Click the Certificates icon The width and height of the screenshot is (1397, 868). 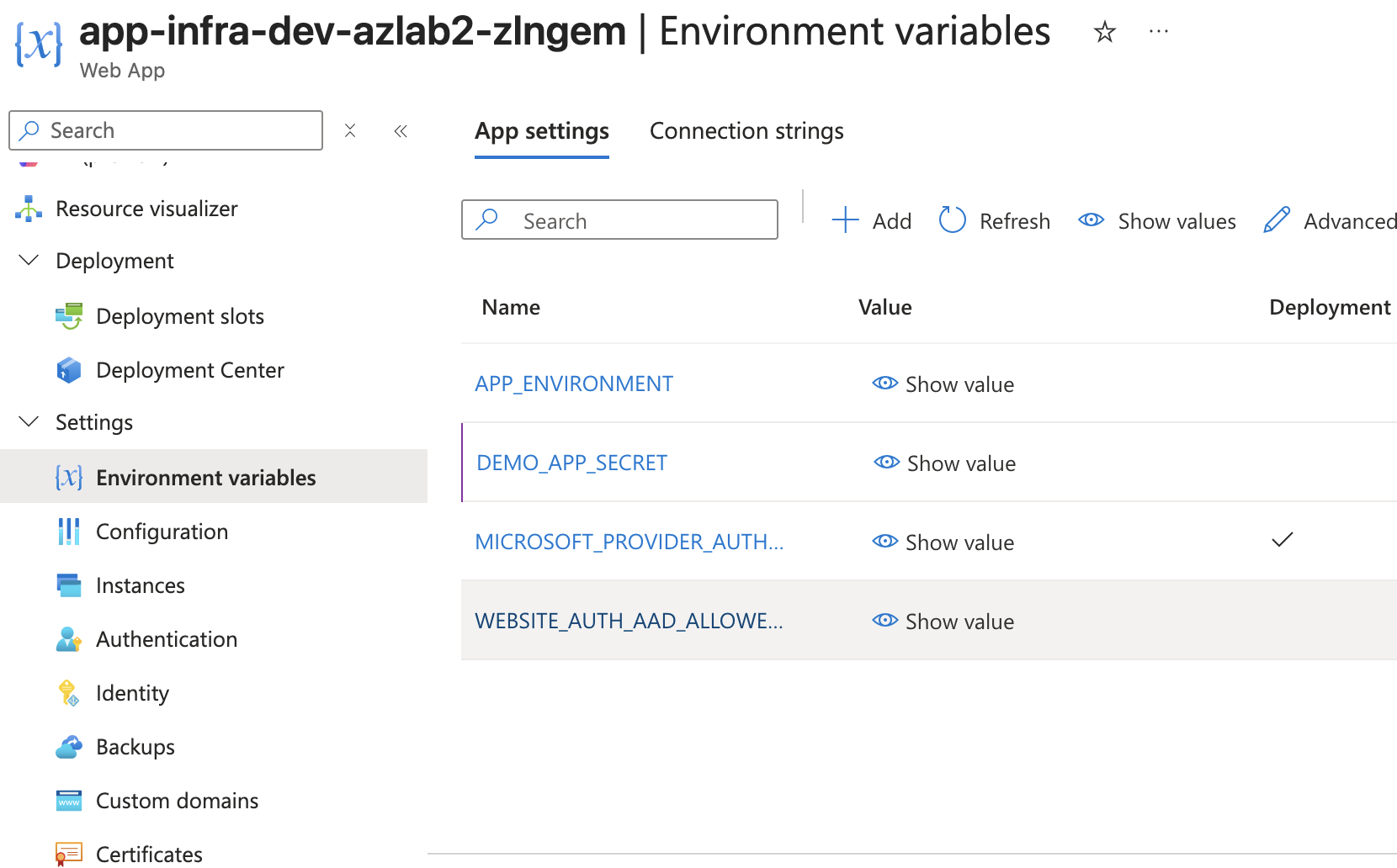tap(69, 855)
